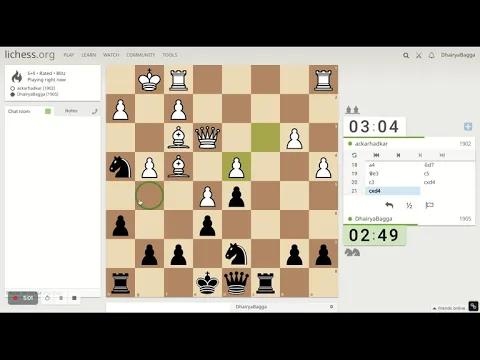This screenshot has width=480, height=360.
Task: Click the red record timer button
Action: pyautogui.click(x=23, y=298)
